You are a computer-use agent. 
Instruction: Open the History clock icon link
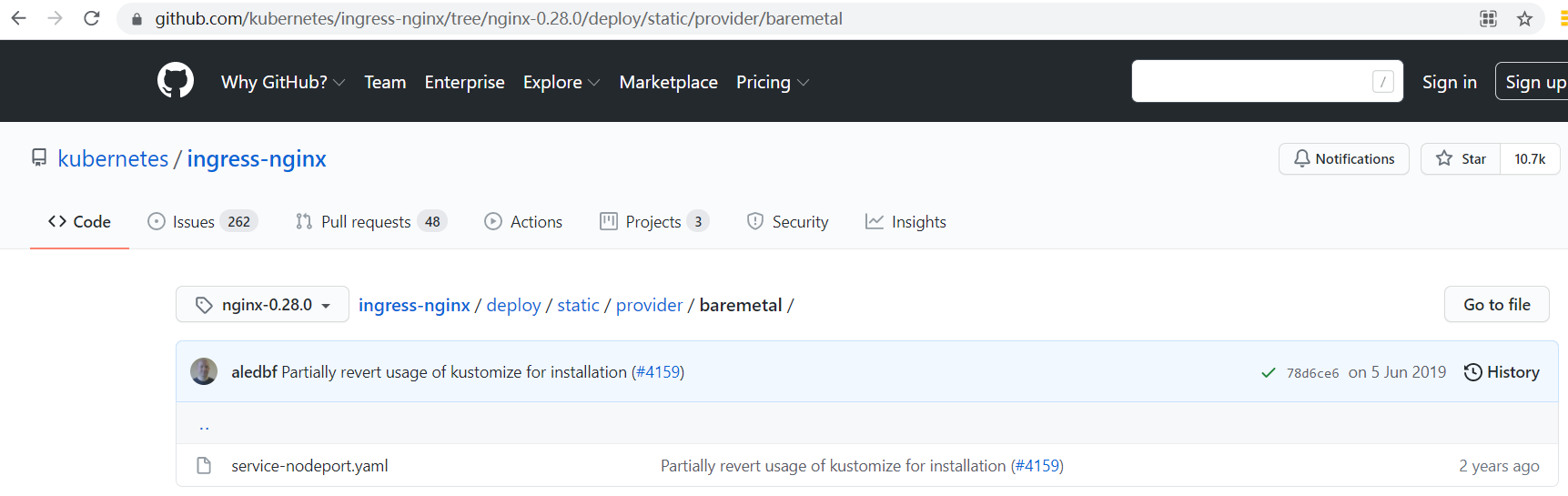pos(1501,372)
